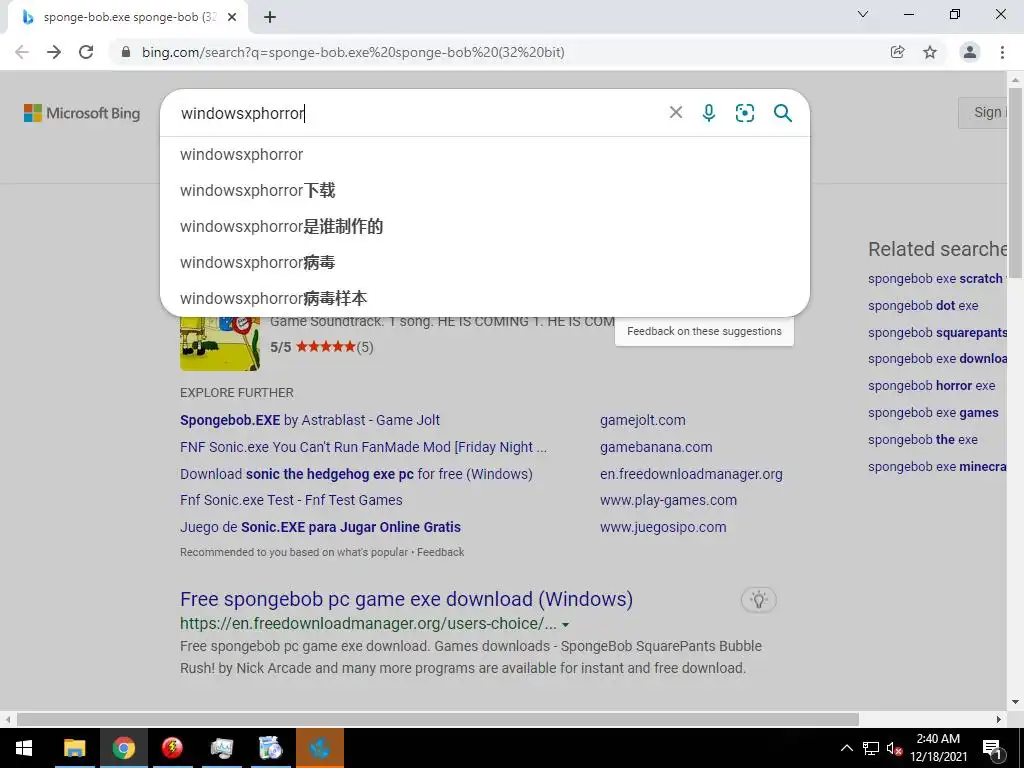Click Feedback on these suggestions
This screenshot has width=1024, height=768.
tap(704, 331)
